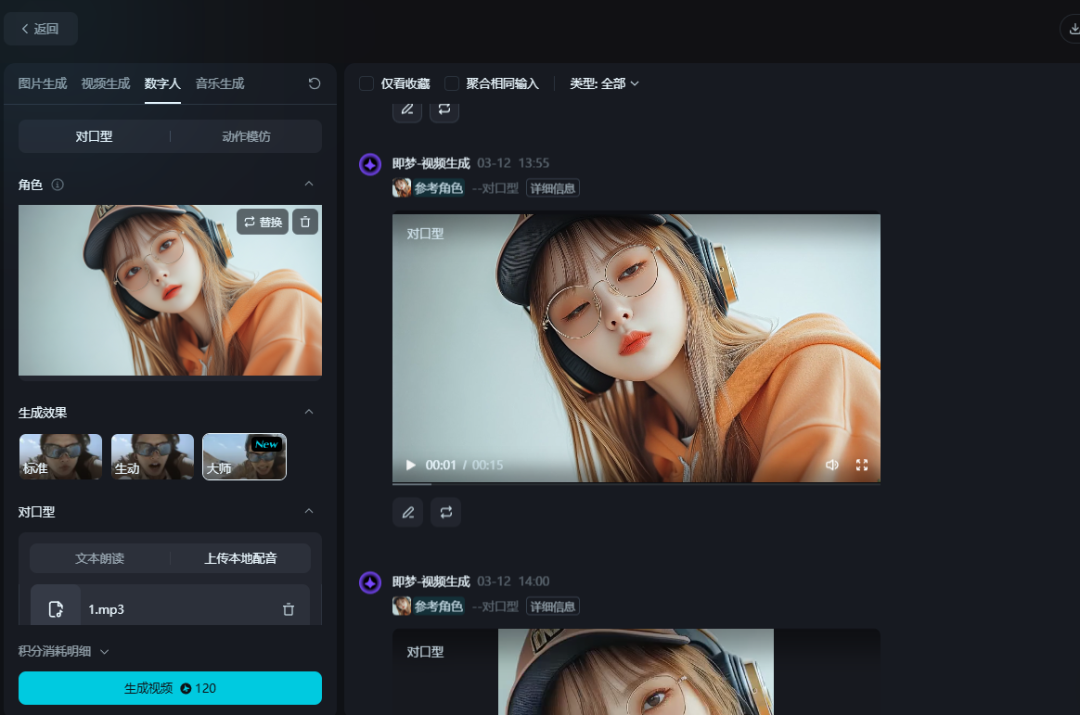This screenshot has width=1080, height=715.
Task: Expand the 积分消耗明细 details
Action: pos(63,652)
